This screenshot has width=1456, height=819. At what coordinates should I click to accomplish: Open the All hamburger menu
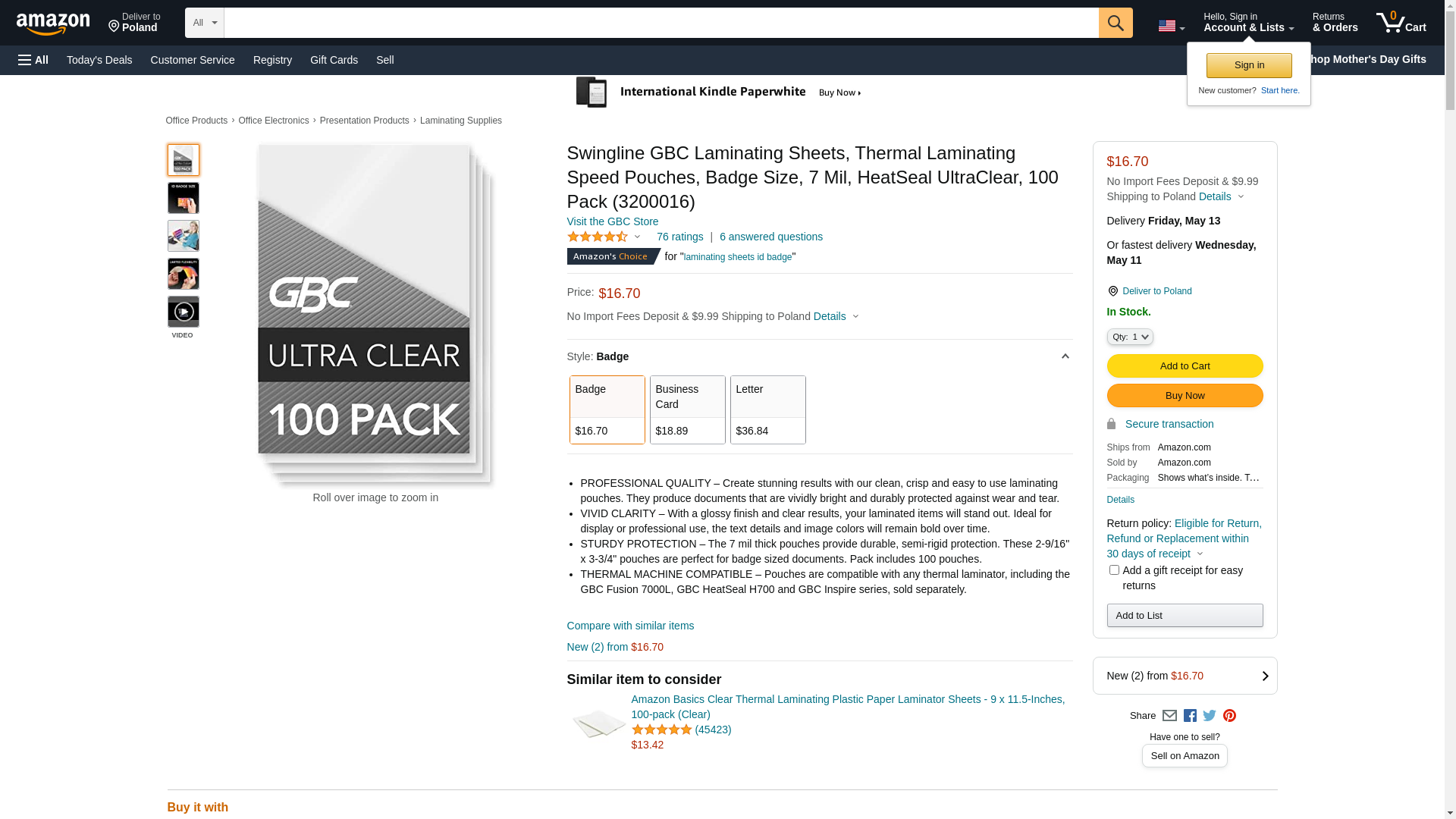(x=33, y=60)
